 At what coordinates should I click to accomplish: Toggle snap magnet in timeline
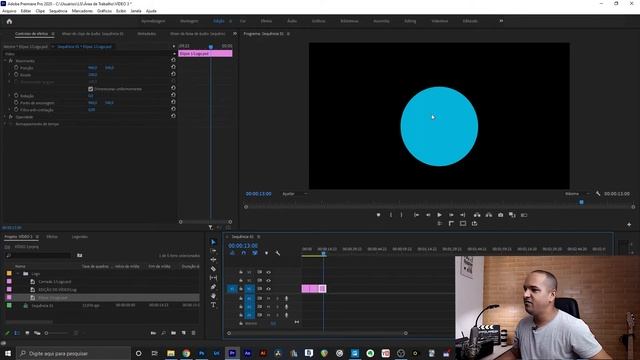(244, 253)
